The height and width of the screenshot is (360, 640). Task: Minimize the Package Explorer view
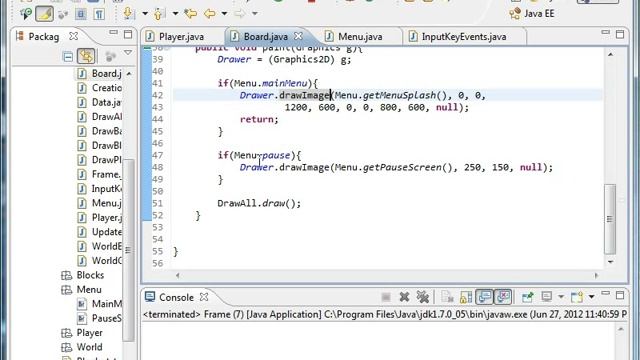pos(113,33)
